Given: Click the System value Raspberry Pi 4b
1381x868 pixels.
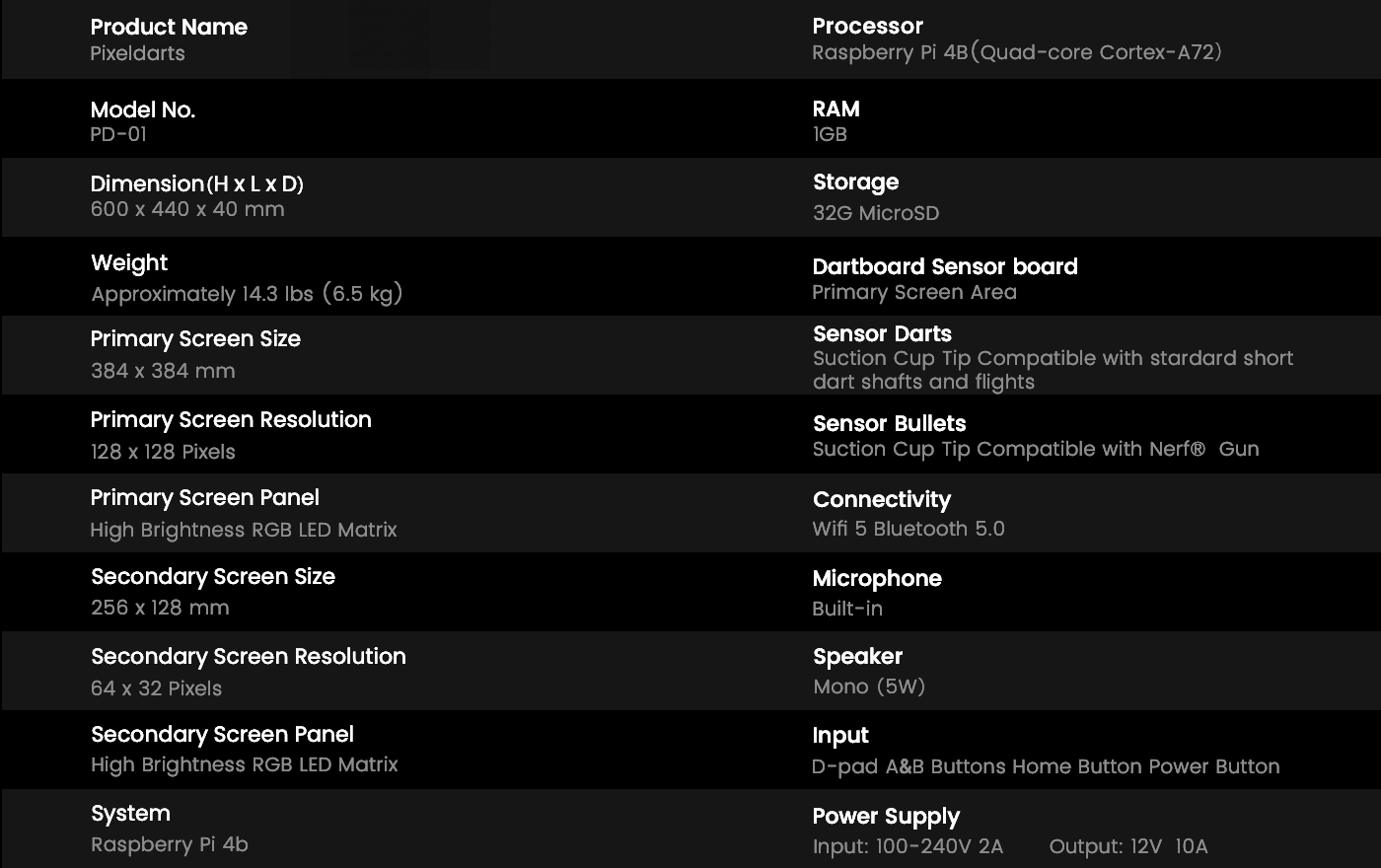Looking at the screenshot, I should (170, 844).
